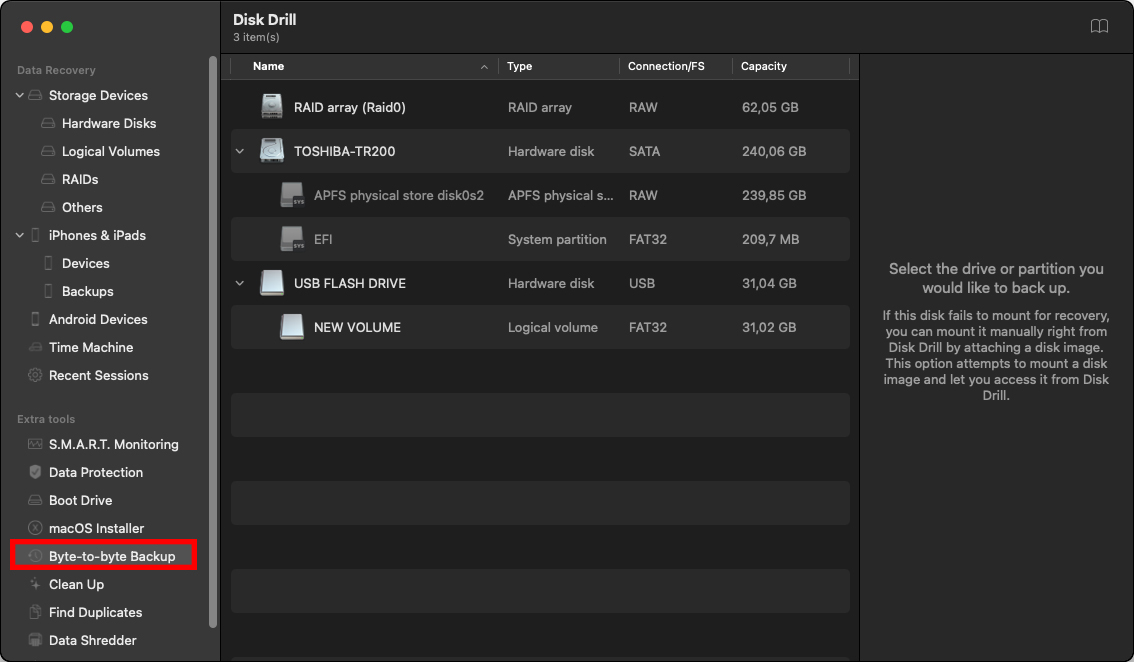Click the USB FLASH DRIVE icon
The width and height of the screenshot is (1134, 662).
pos(272,284)
